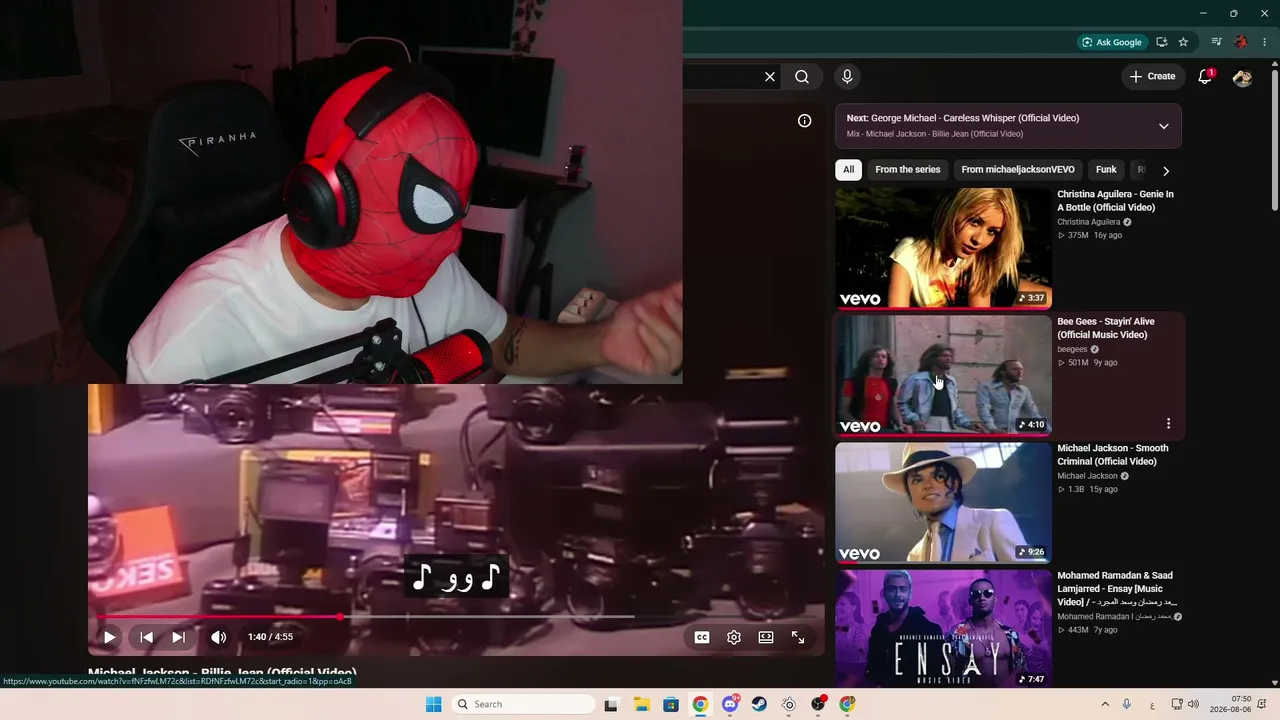Open Task View from the taskbar
Viewport: 1280px width, 720px height.
click(611, 704)
